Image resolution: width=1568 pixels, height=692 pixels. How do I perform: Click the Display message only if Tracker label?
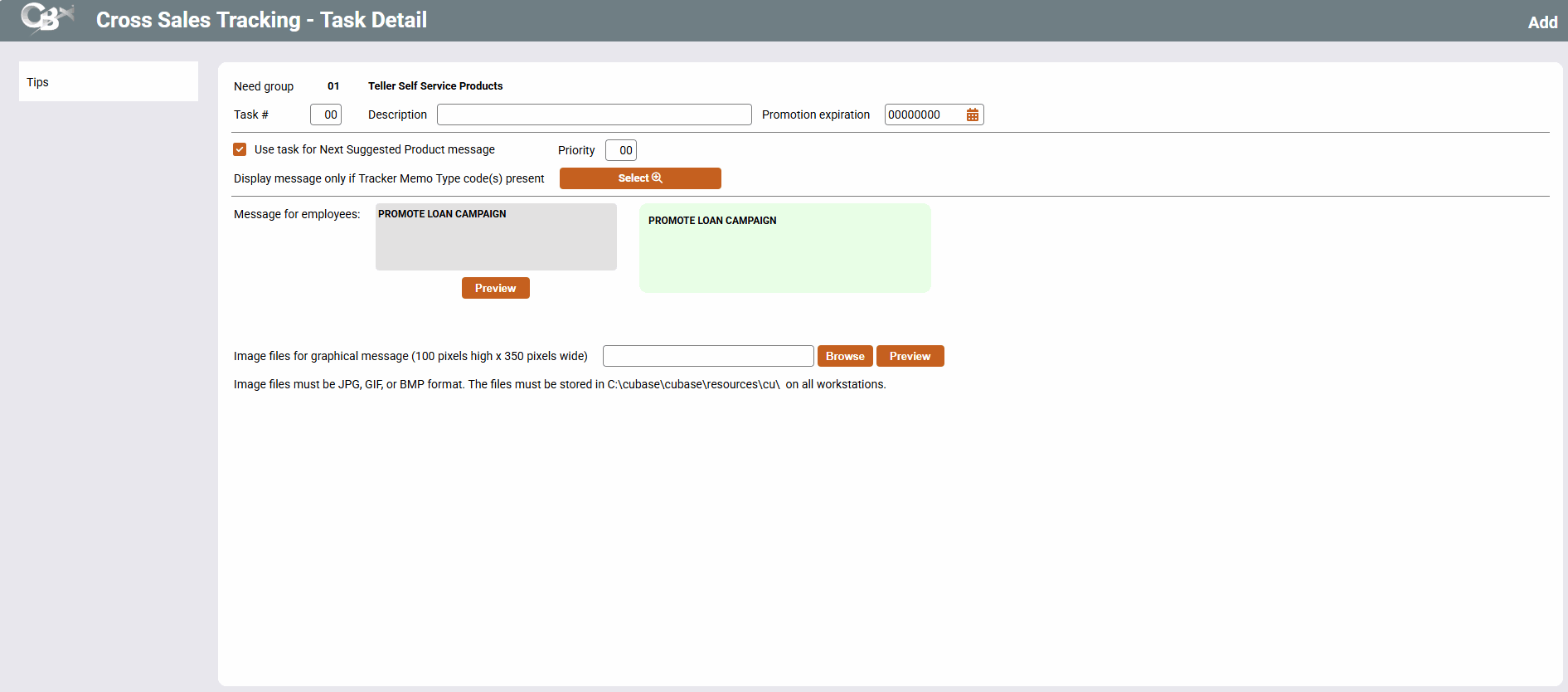pyautogui.click(x=389, y=178)
